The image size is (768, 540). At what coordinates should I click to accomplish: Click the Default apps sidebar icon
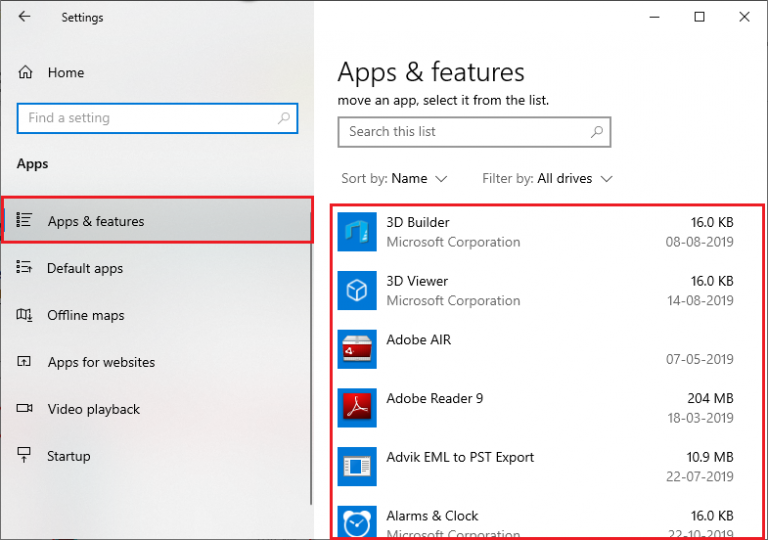(x=24, y=267)
